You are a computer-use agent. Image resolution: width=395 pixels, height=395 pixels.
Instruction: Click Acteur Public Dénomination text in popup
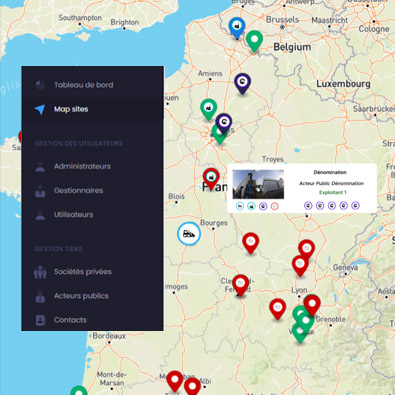point(331,183)
